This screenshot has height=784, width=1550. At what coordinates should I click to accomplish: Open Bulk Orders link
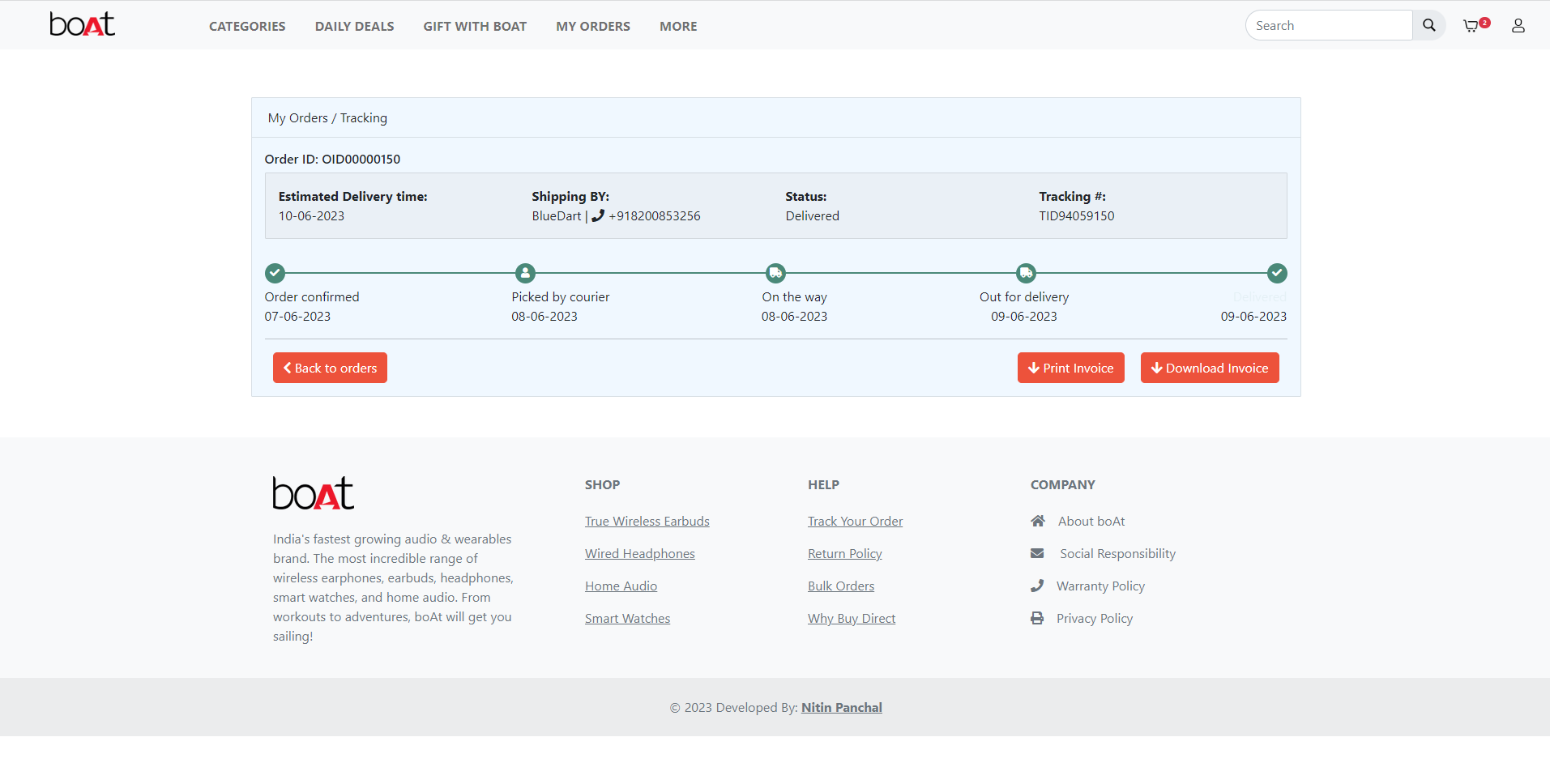[x=841, y=586]
